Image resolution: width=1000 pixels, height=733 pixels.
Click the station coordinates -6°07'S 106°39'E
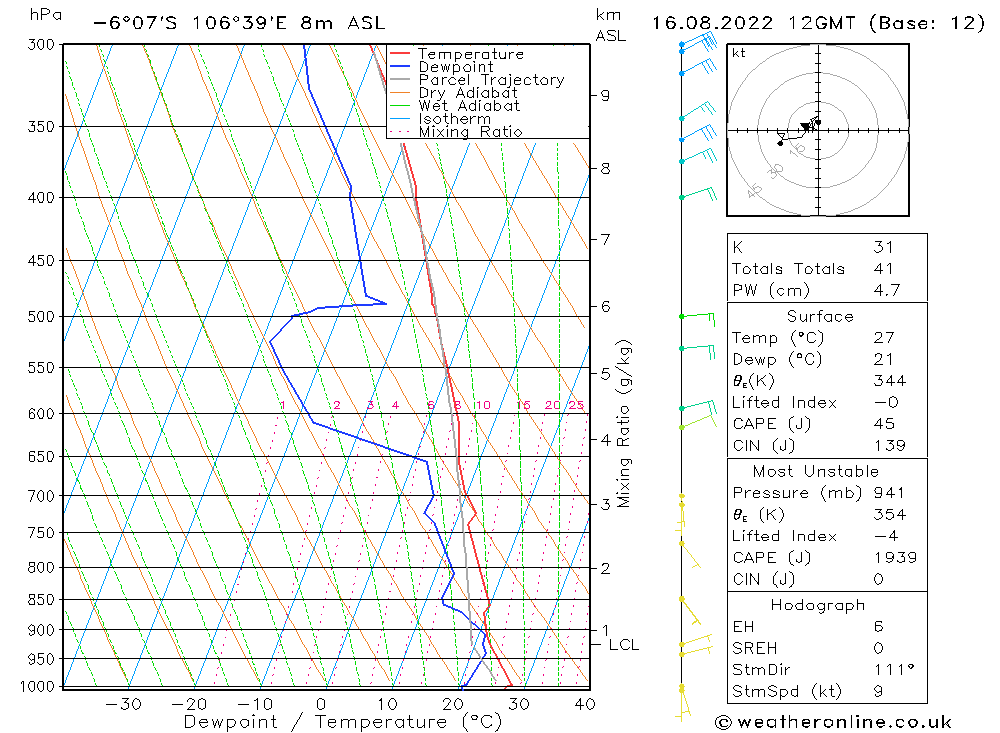tap(191, 24)
